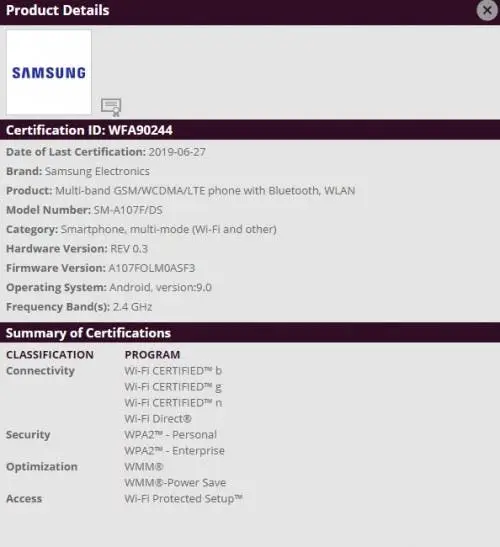Select the Multi-band GSM/WCDMA/LTE product description
Screen dimensions: 500x547
tap(205, 191)
